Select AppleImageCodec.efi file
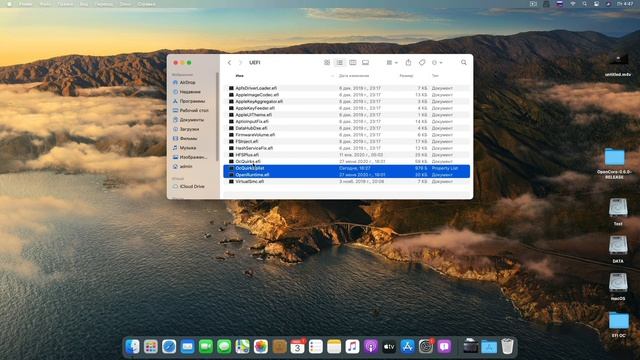The height and width of the screenshot is (360, 640). click(347, 95)
